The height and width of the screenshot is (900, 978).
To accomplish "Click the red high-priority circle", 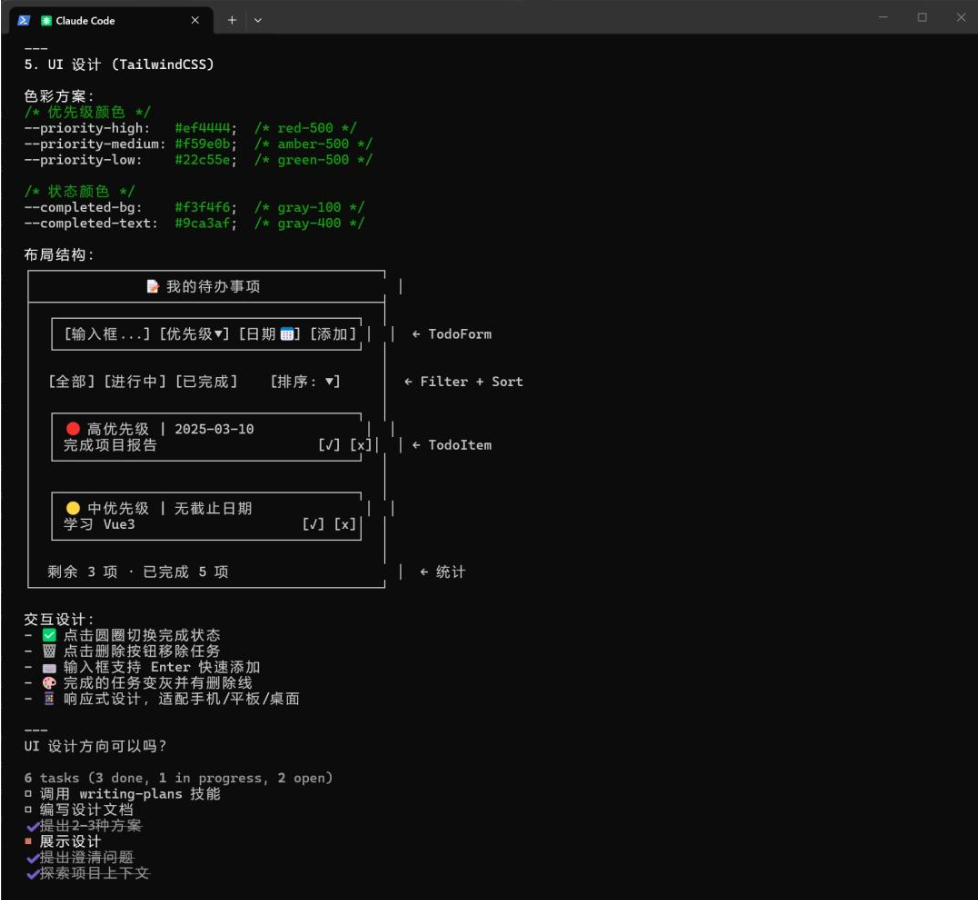I will click(x=73, y=428).
